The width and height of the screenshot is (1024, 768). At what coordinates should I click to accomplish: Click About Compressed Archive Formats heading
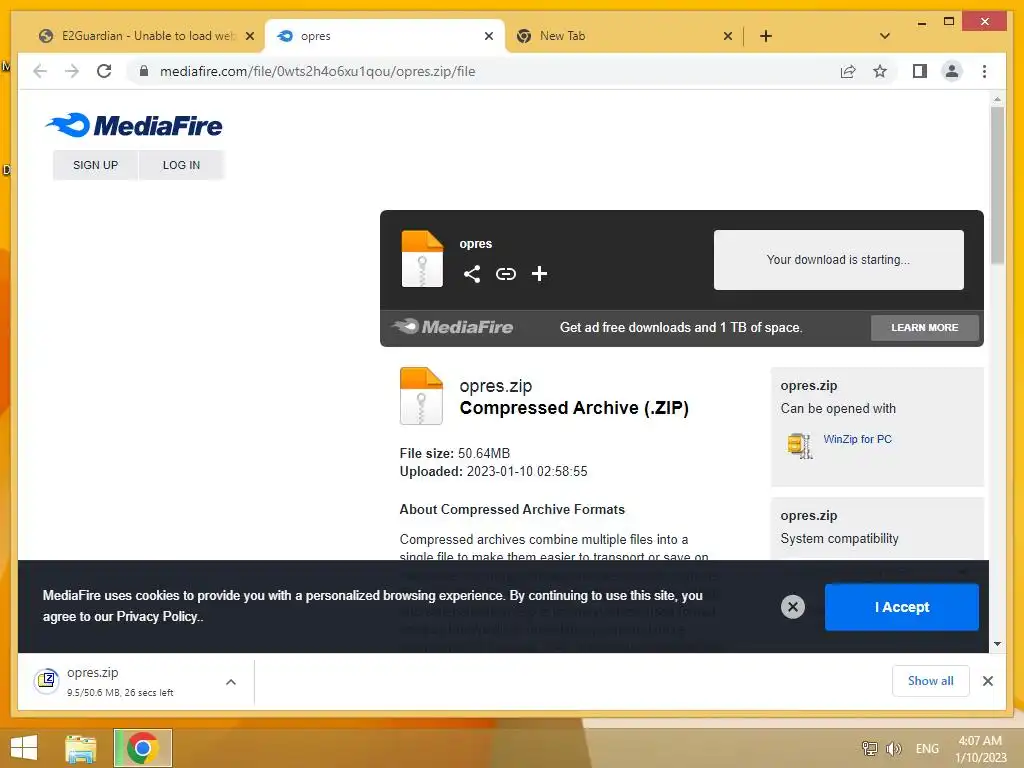coord(512,509)
